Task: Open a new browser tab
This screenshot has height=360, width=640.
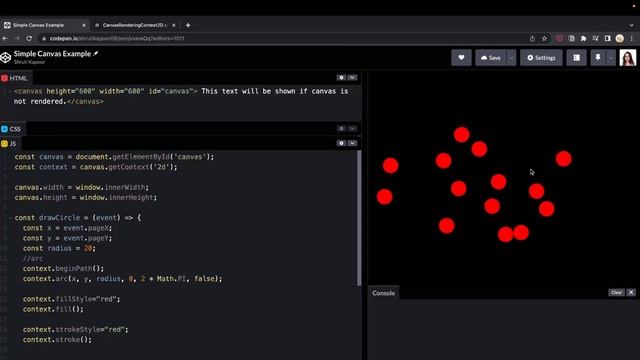Action: [x=188, y=25]
